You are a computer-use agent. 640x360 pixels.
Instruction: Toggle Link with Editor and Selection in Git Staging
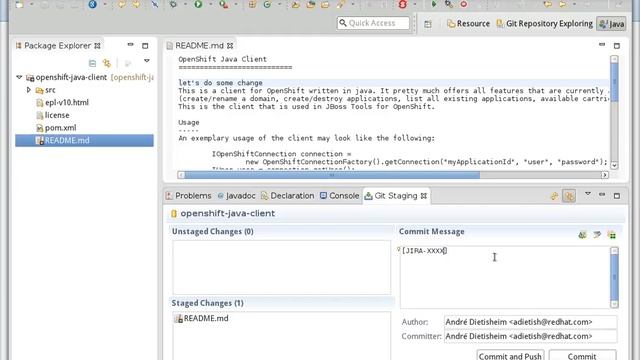pos(569,196)
